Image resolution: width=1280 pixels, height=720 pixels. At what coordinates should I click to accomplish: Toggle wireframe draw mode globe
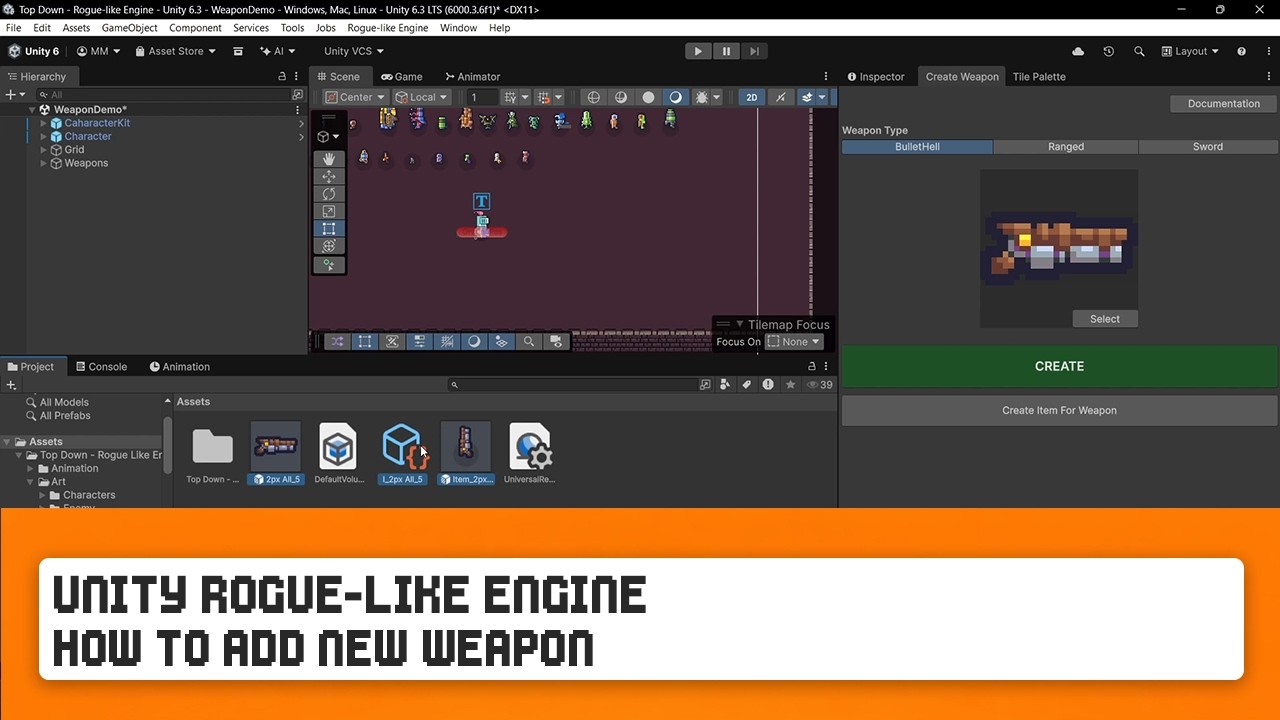click(594, 97)
